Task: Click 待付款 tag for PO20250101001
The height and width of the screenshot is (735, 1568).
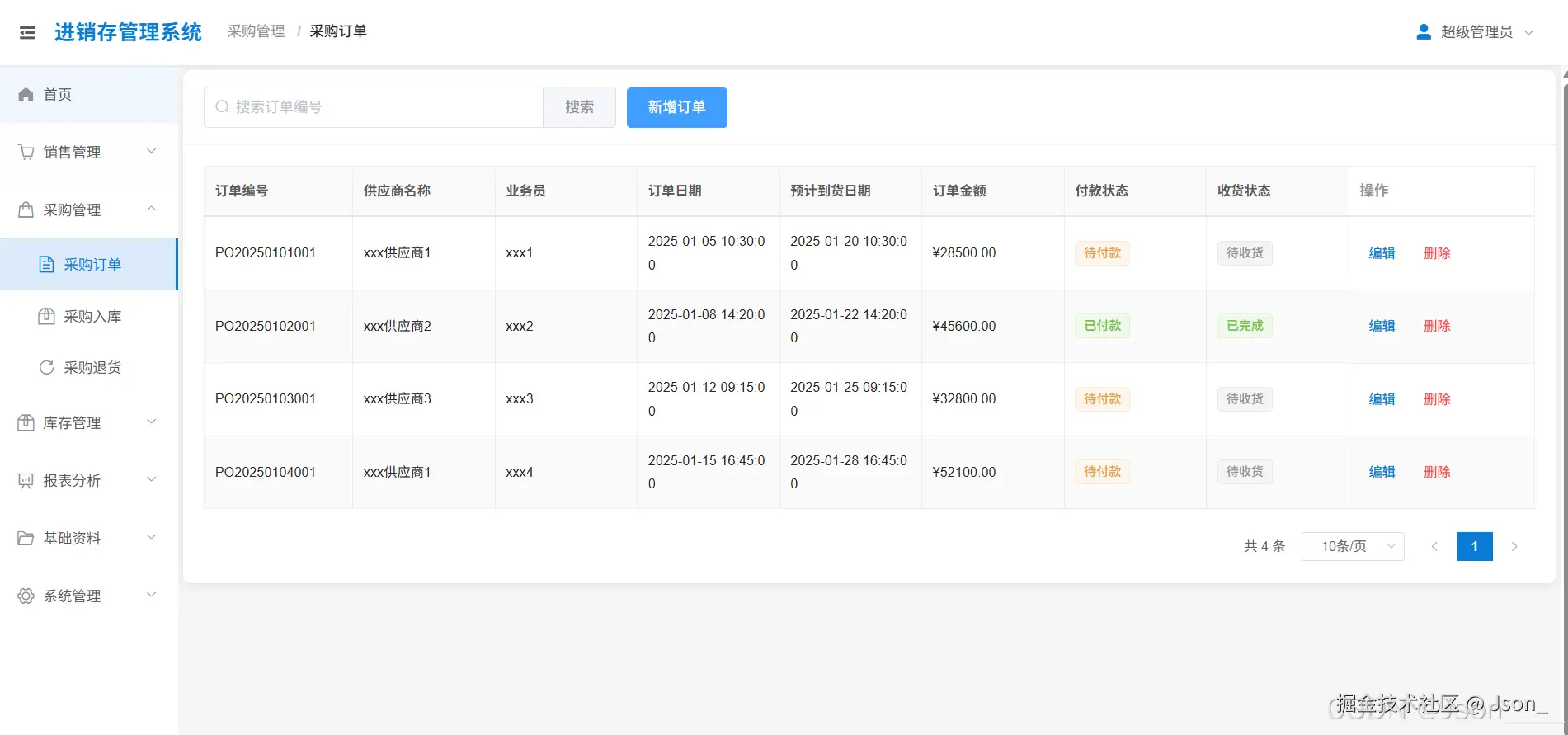Action: 1102,253
